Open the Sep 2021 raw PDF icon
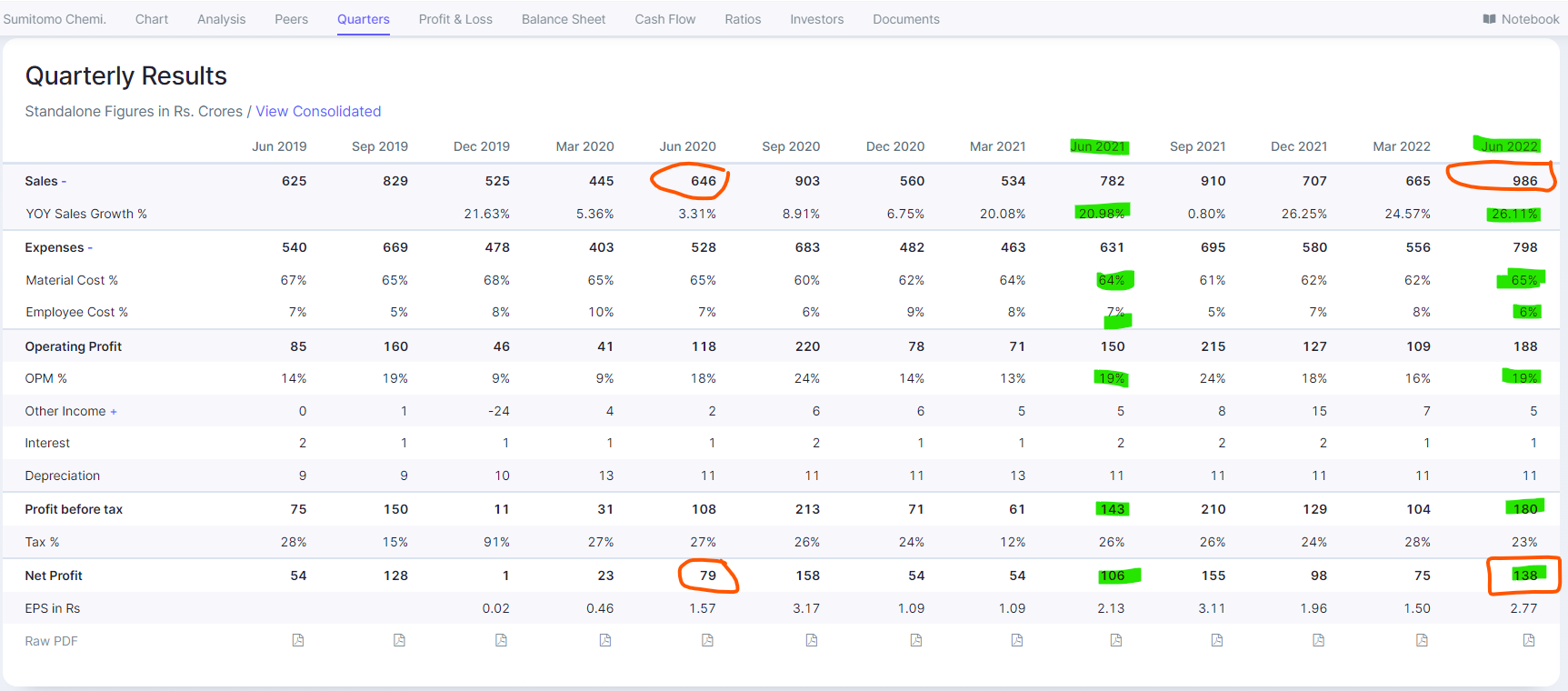 [x=1217, y=641]
